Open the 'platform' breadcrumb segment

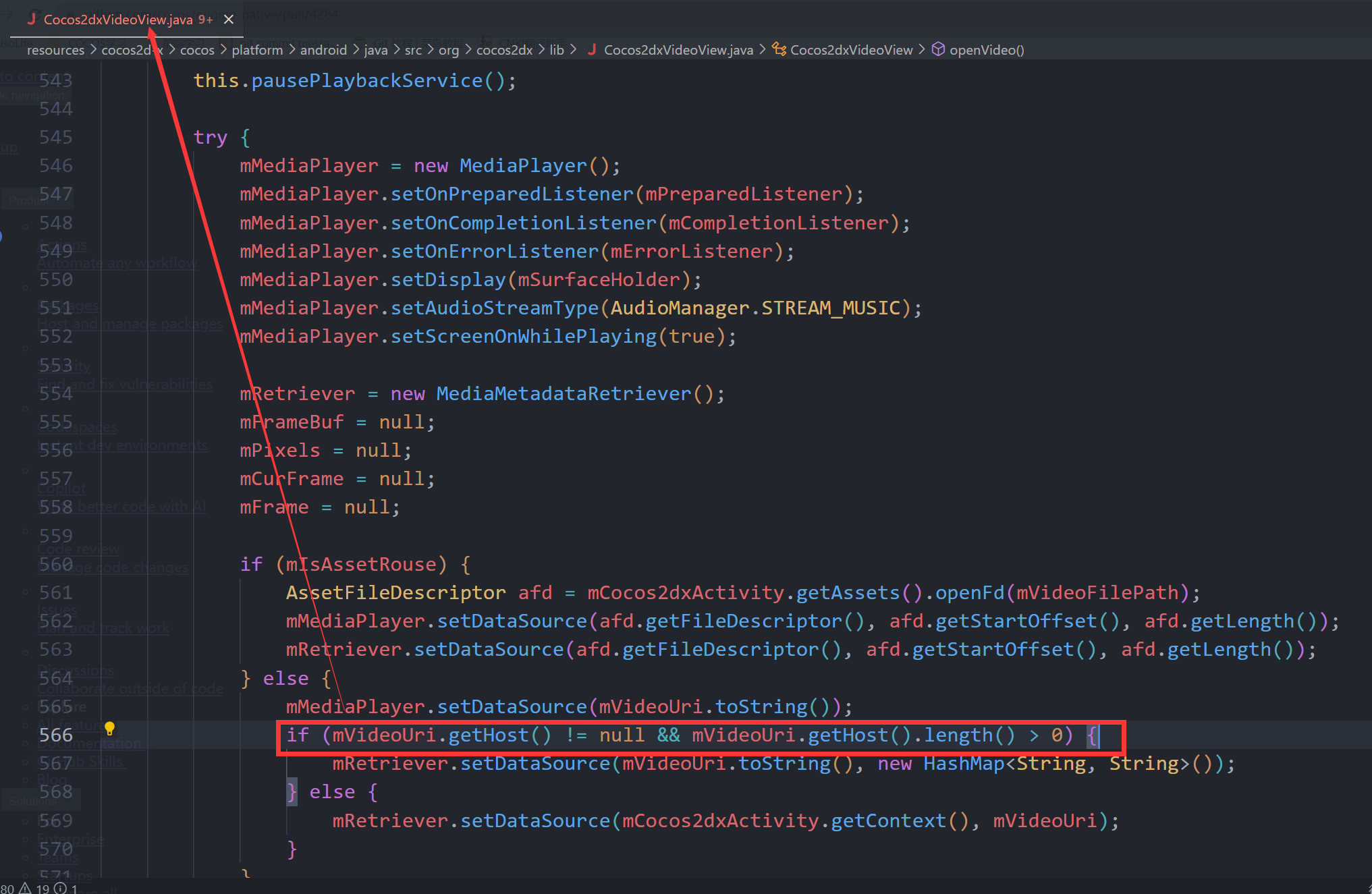tap(257, 50)
